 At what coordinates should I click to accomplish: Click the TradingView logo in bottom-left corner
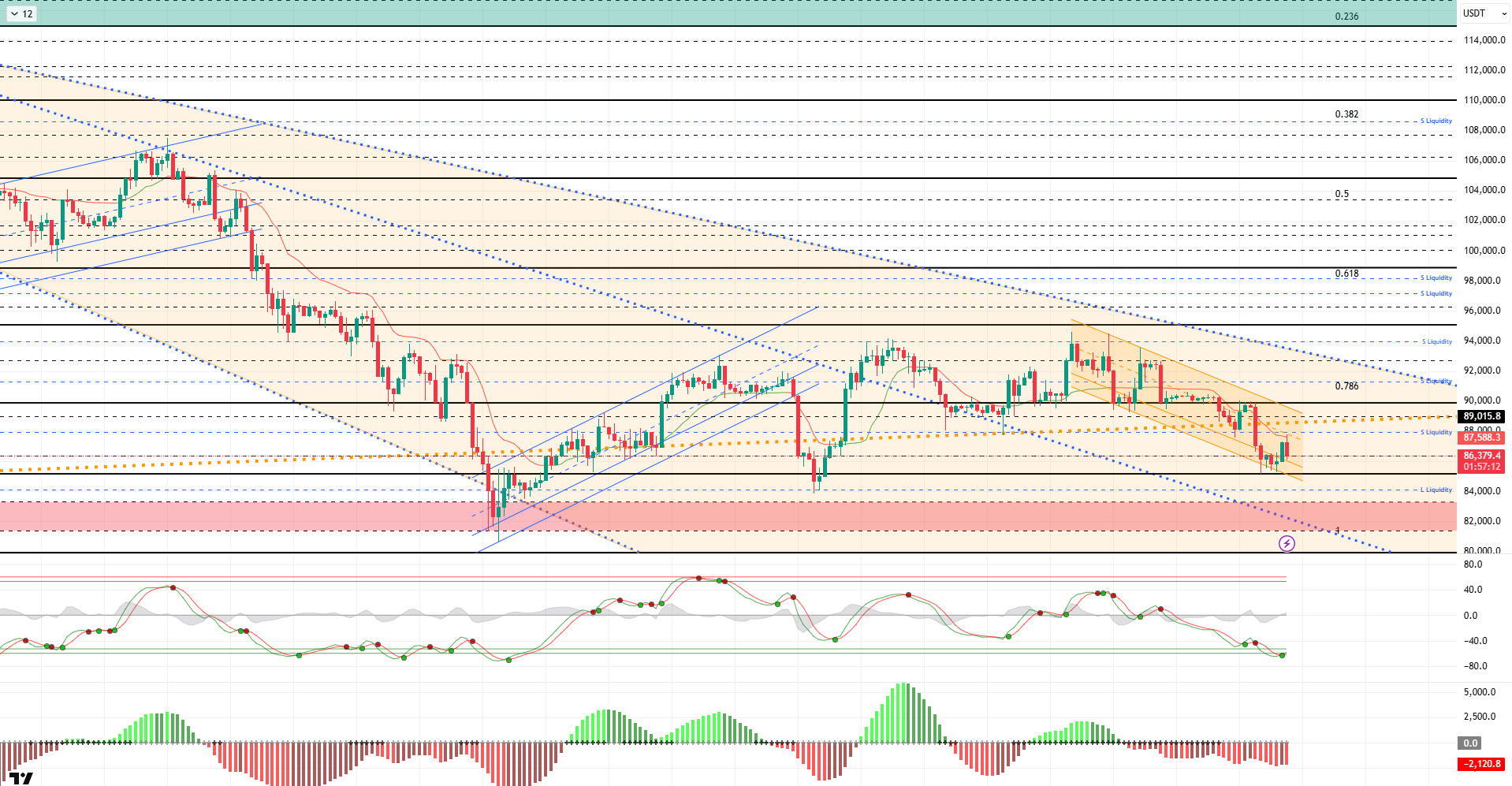pyautogui.click(x=22, y=778)
